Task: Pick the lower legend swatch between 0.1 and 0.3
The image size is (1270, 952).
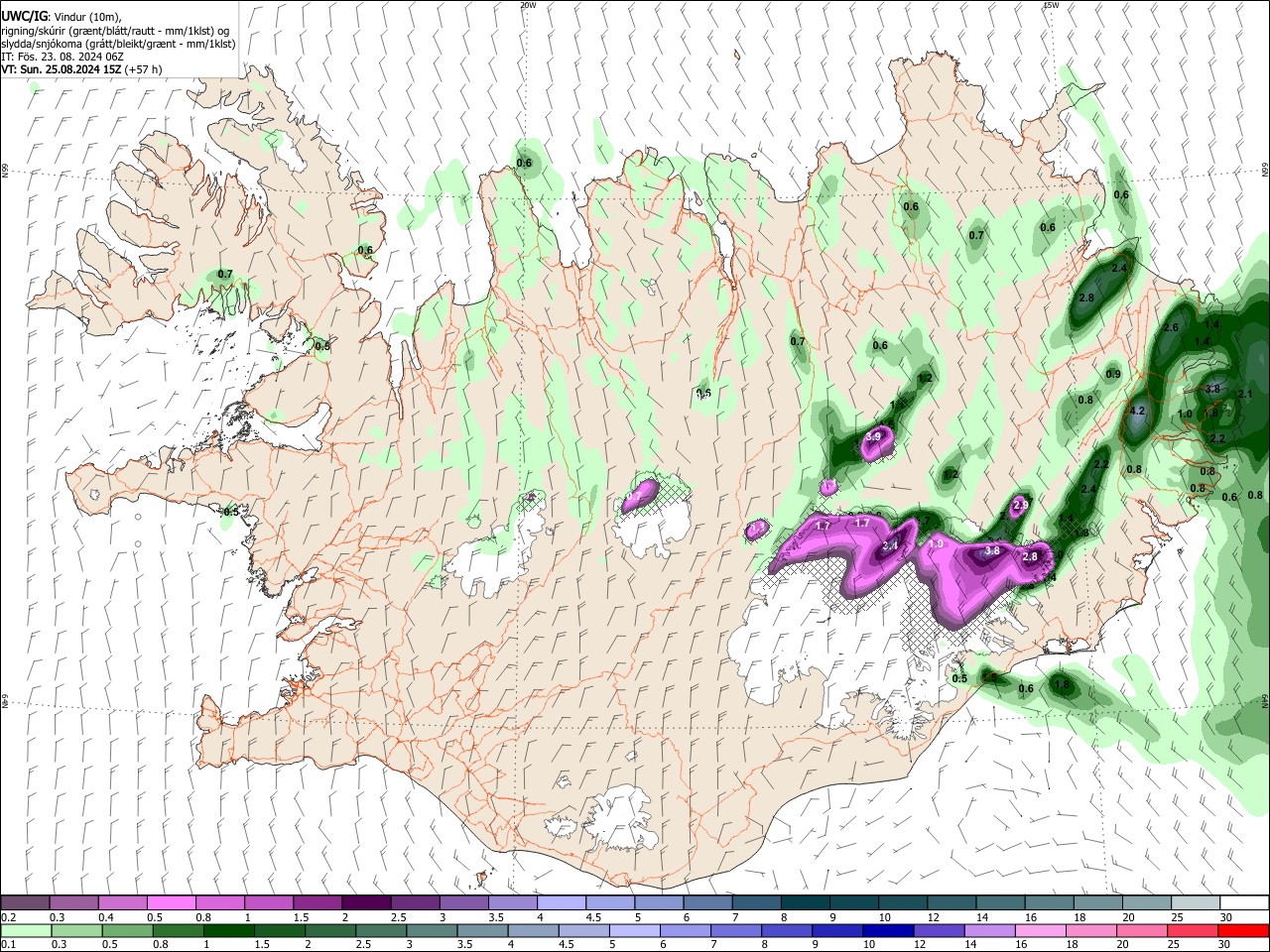Action: click(25, 930)
